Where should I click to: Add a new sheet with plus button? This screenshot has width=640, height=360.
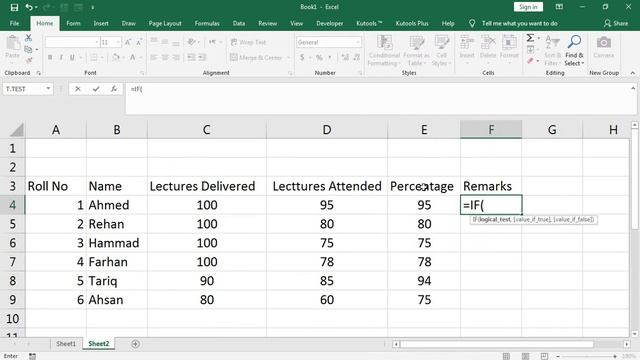pos(136,344)
